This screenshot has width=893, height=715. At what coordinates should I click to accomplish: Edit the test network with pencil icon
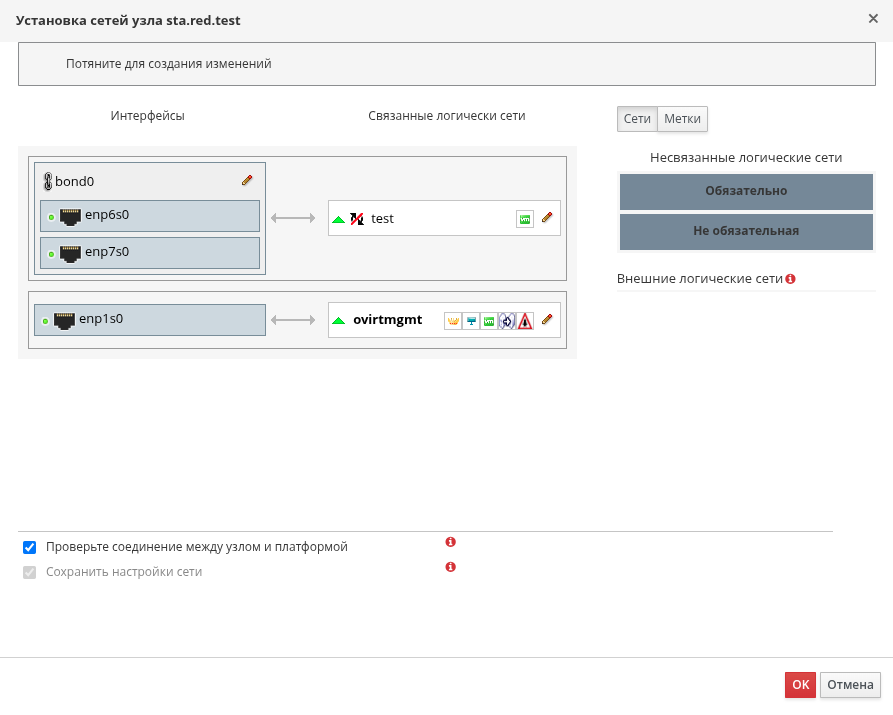tap(547, 217)
